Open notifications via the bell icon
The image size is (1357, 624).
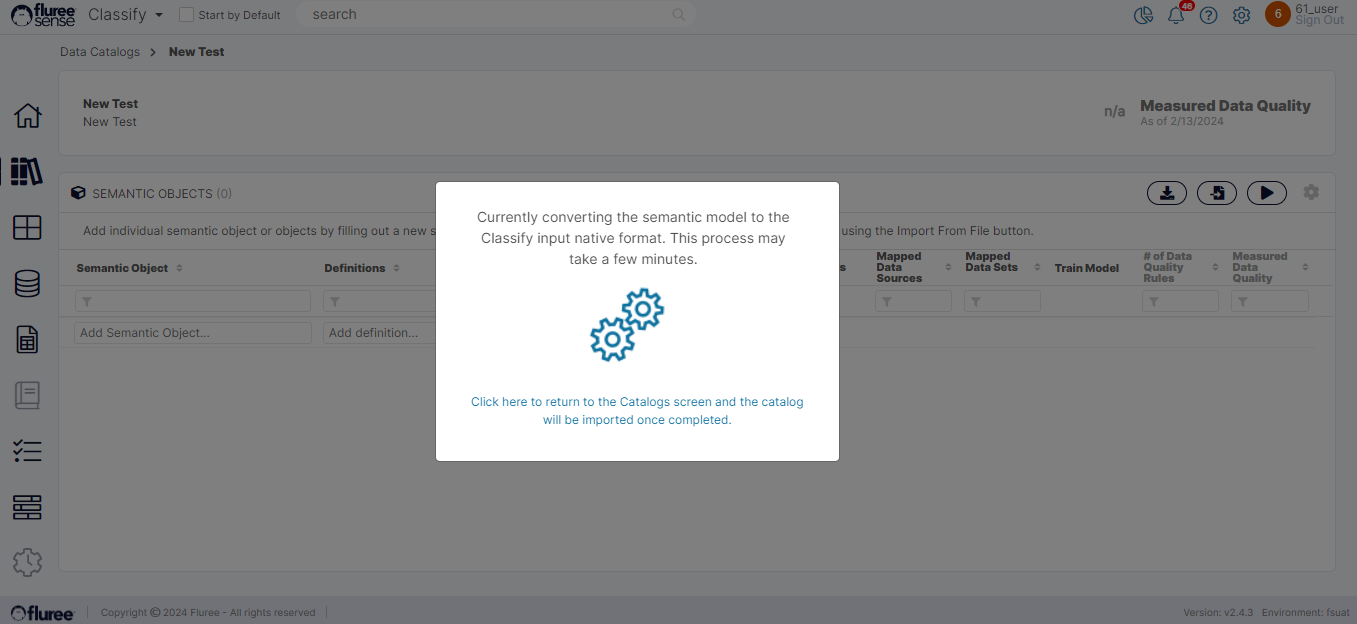point(1176,16)
